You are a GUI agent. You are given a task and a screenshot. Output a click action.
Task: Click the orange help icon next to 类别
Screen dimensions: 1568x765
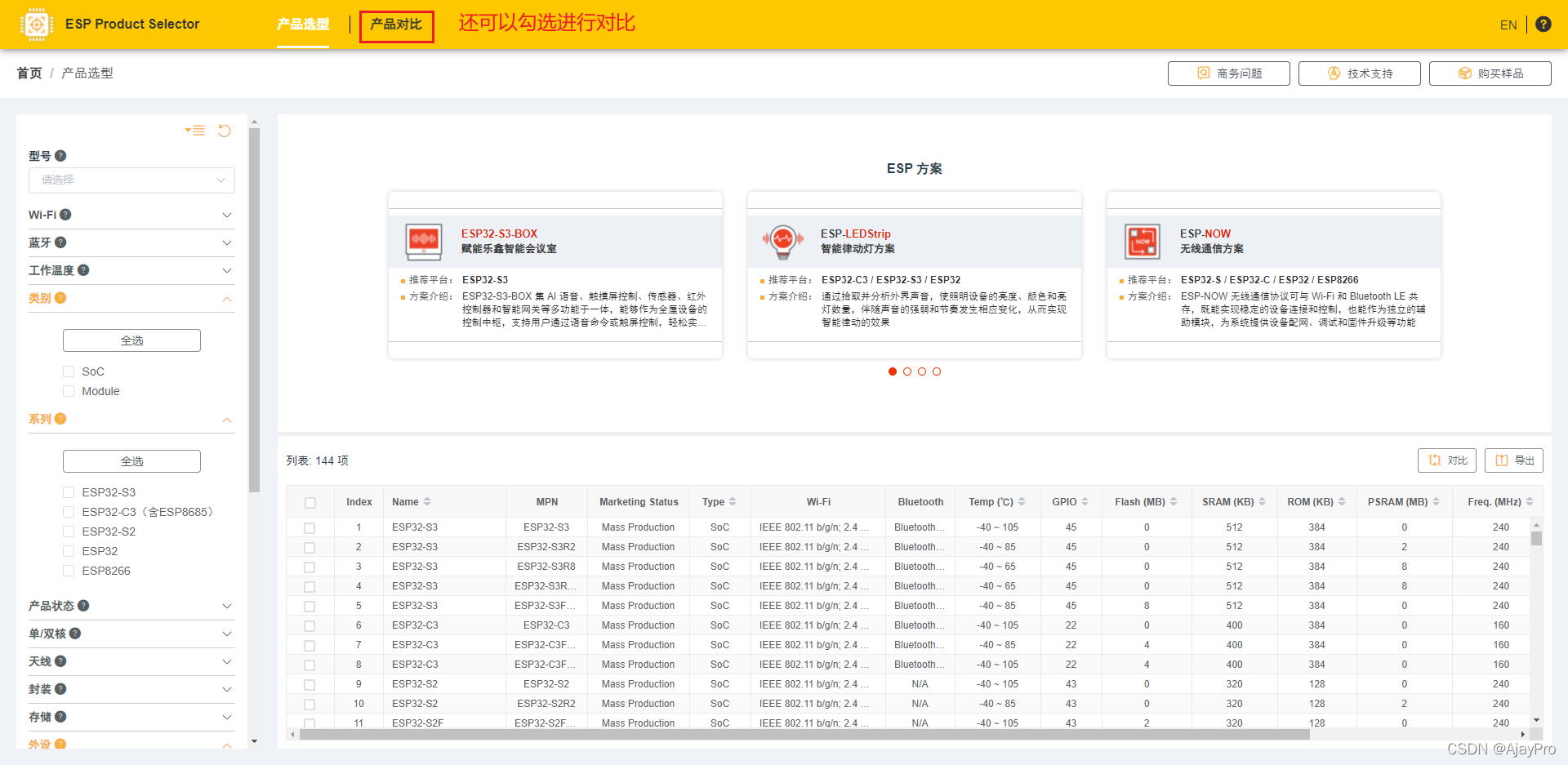pyautogui.click(x=60, y=298)
